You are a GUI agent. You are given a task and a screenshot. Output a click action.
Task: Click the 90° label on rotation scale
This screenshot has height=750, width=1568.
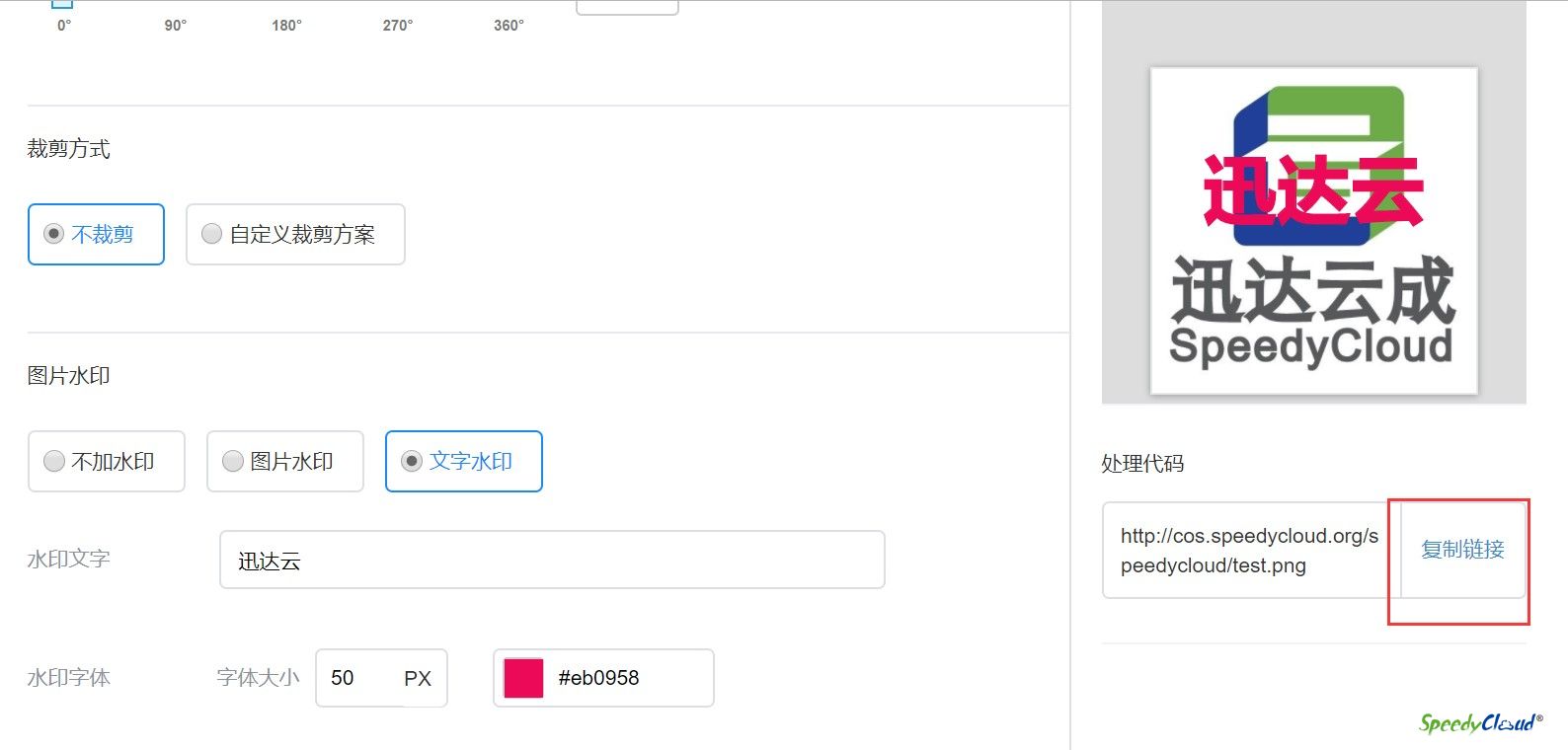coord(176,26)
